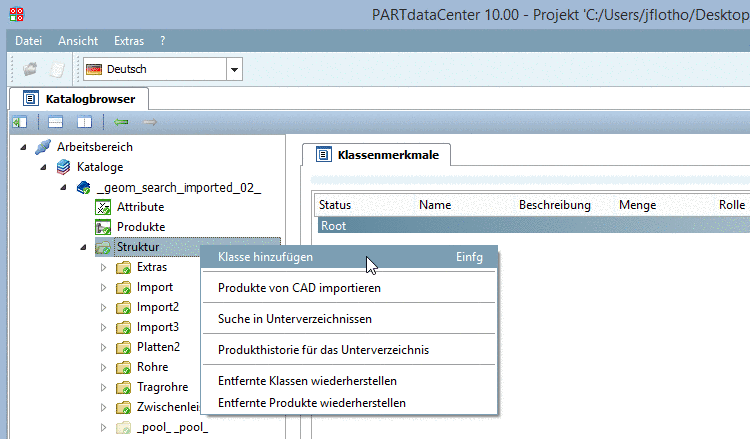Click the Kataloge stack icon
This screenshot has height=439, width=750.
tap(64, 167)
